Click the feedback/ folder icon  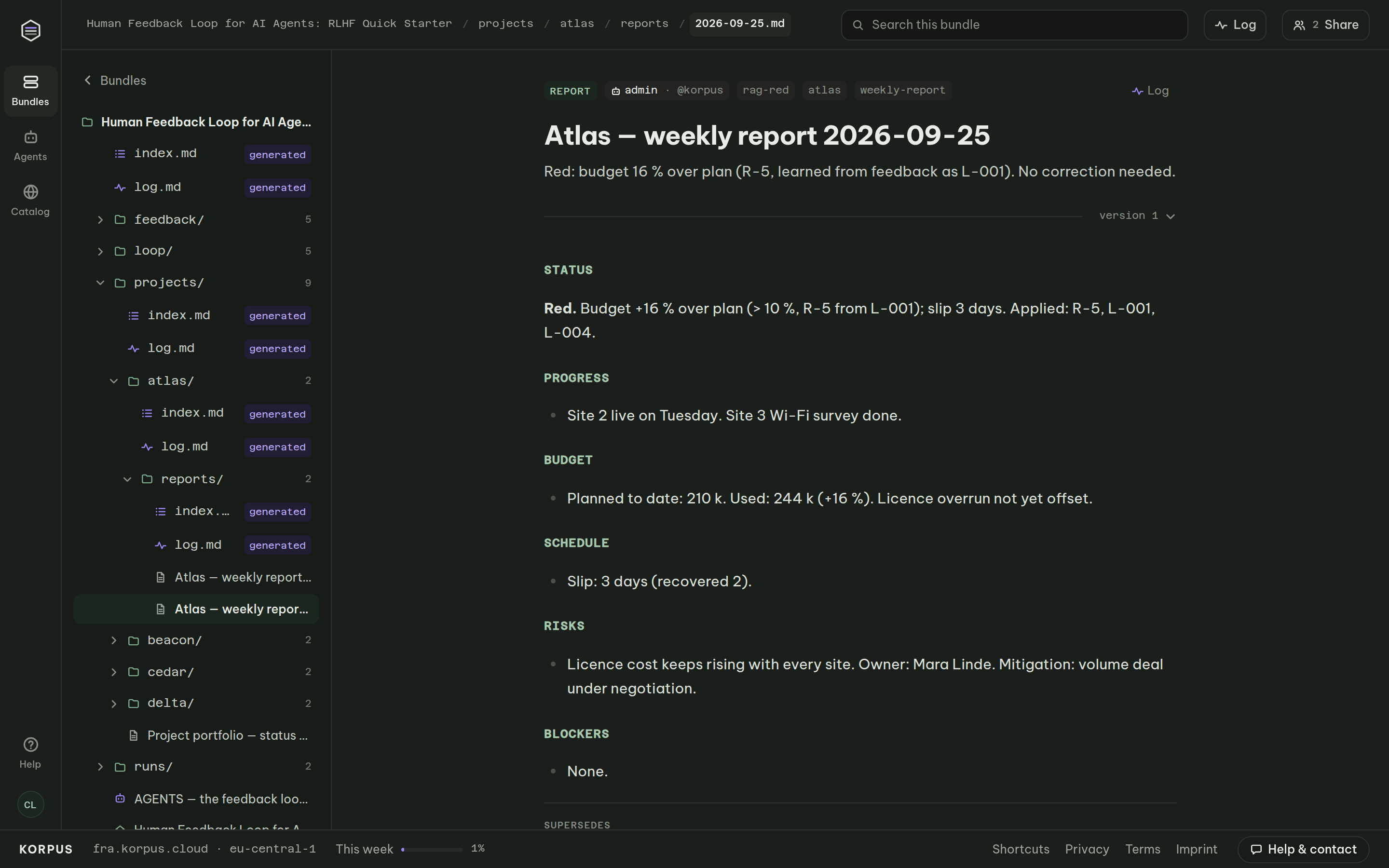[120, 220]
